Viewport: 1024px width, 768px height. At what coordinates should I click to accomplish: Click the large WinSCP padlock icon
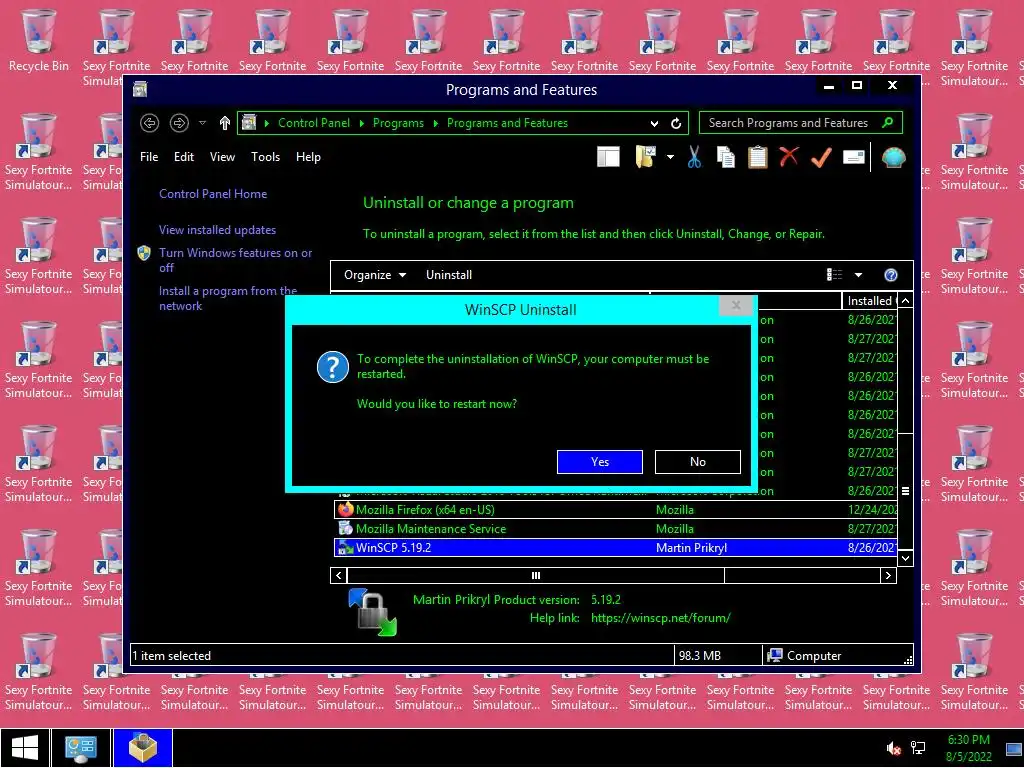tap(372, 612)
